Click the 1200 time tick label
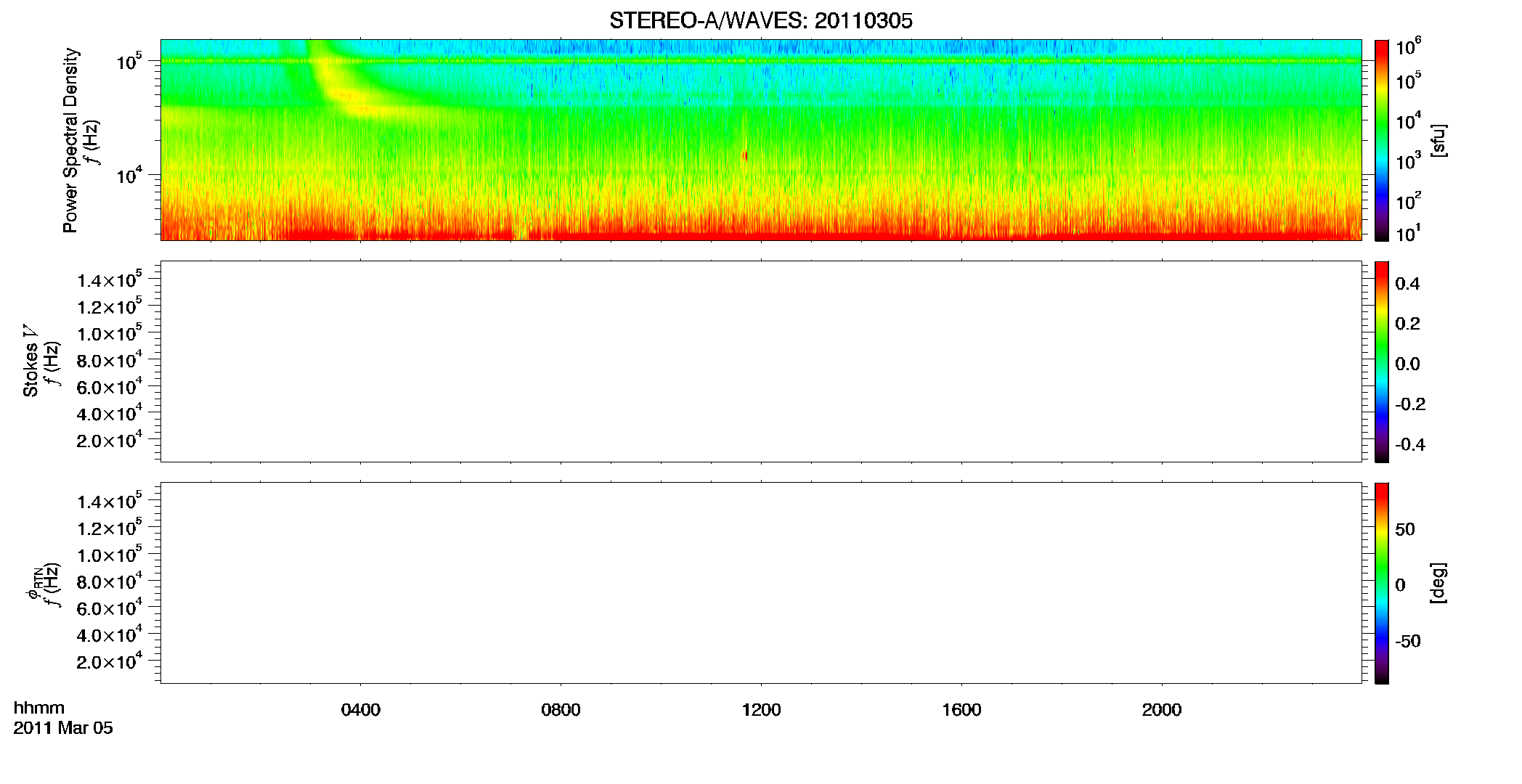Image resolution: width=1522 pixels, height=784 pixels. tap(761, 710)
